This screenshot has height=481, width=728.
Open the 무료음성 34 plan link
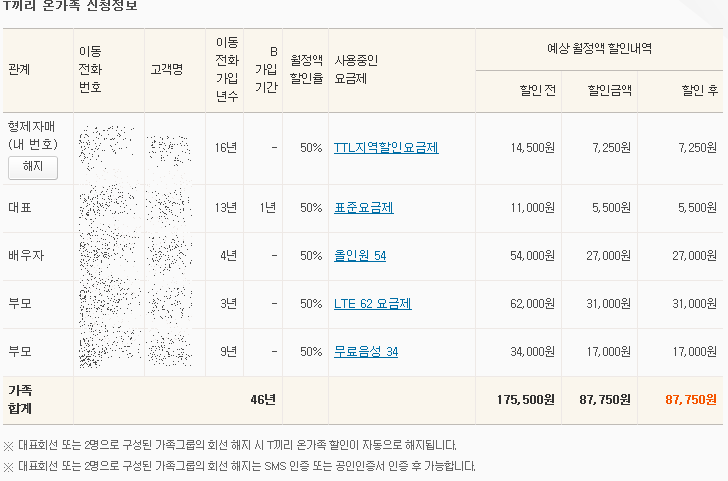366,352
